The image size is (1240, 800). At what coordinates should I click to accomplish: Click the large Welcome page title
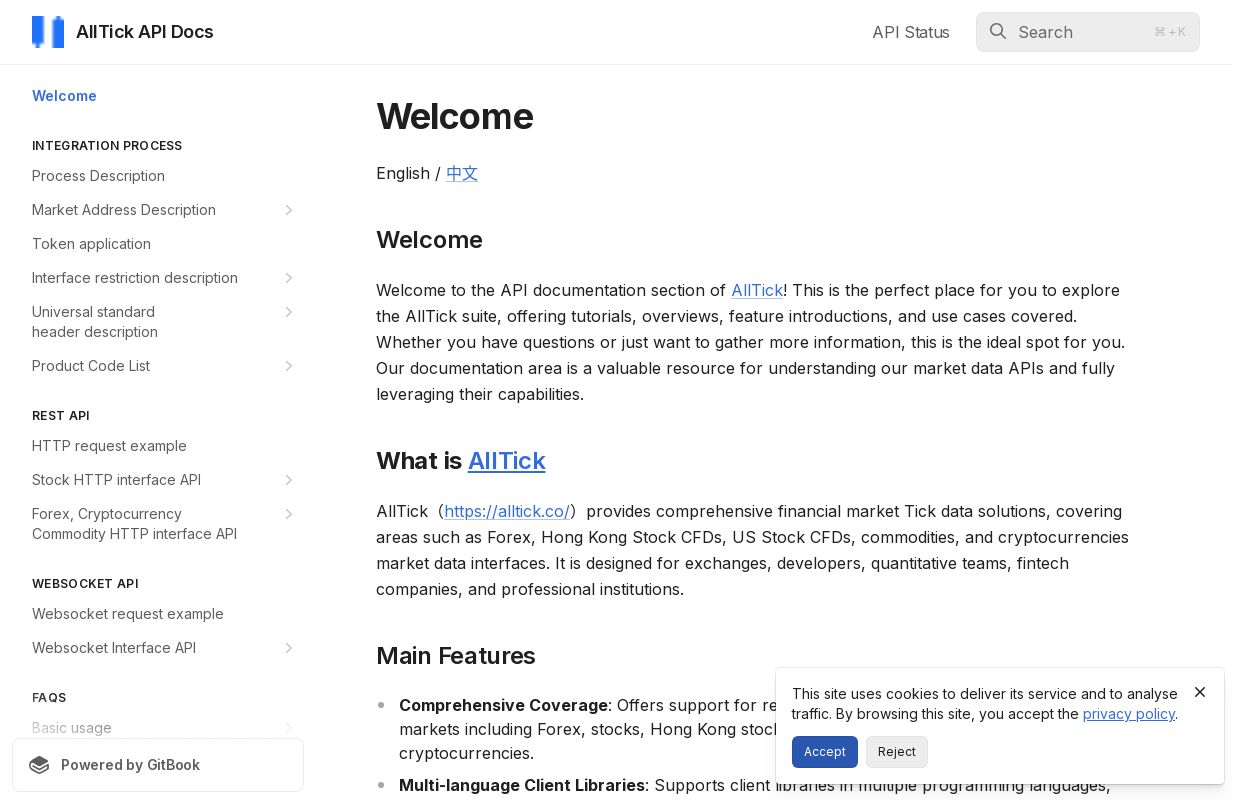pos(455,117)
